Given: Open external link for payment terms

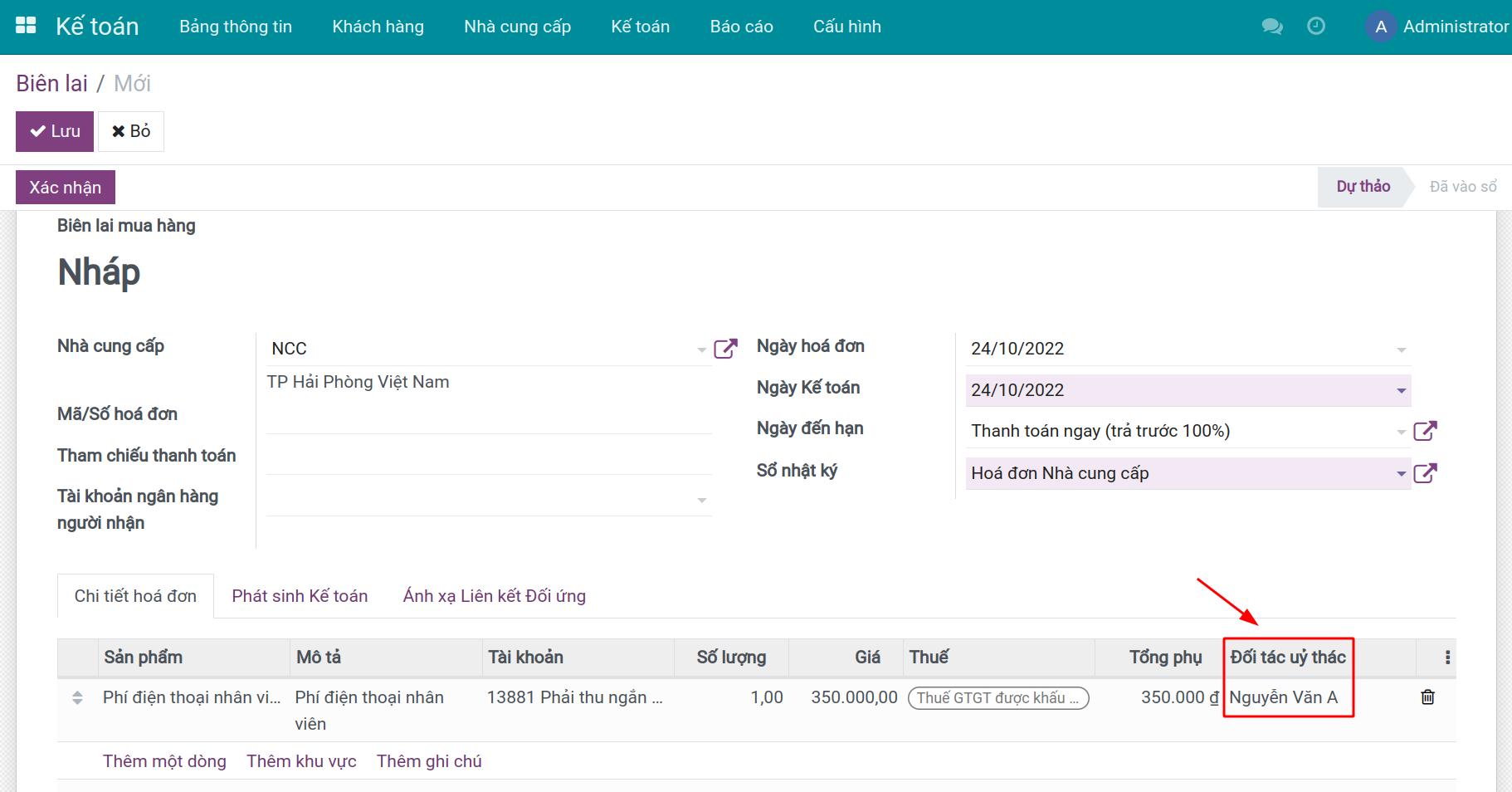Looking at the screenshot, I should [1425, 431].
